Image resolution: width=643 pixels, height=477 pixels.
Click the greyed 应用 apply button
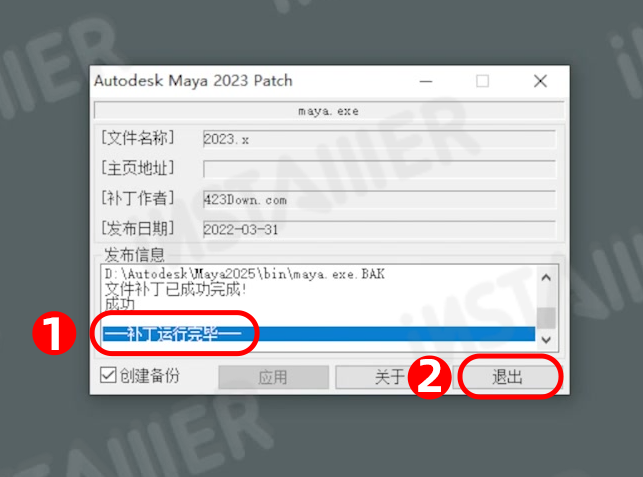274,377
